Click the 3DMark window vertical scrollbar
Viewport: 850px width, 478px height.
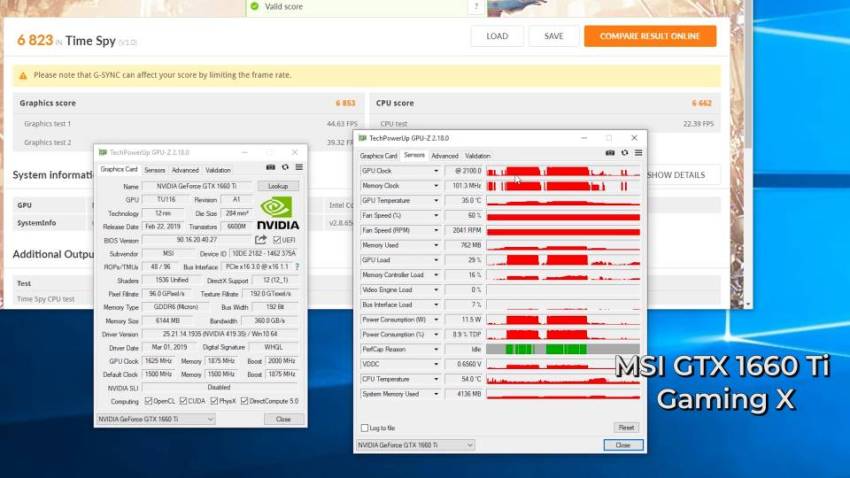(749, 154)
